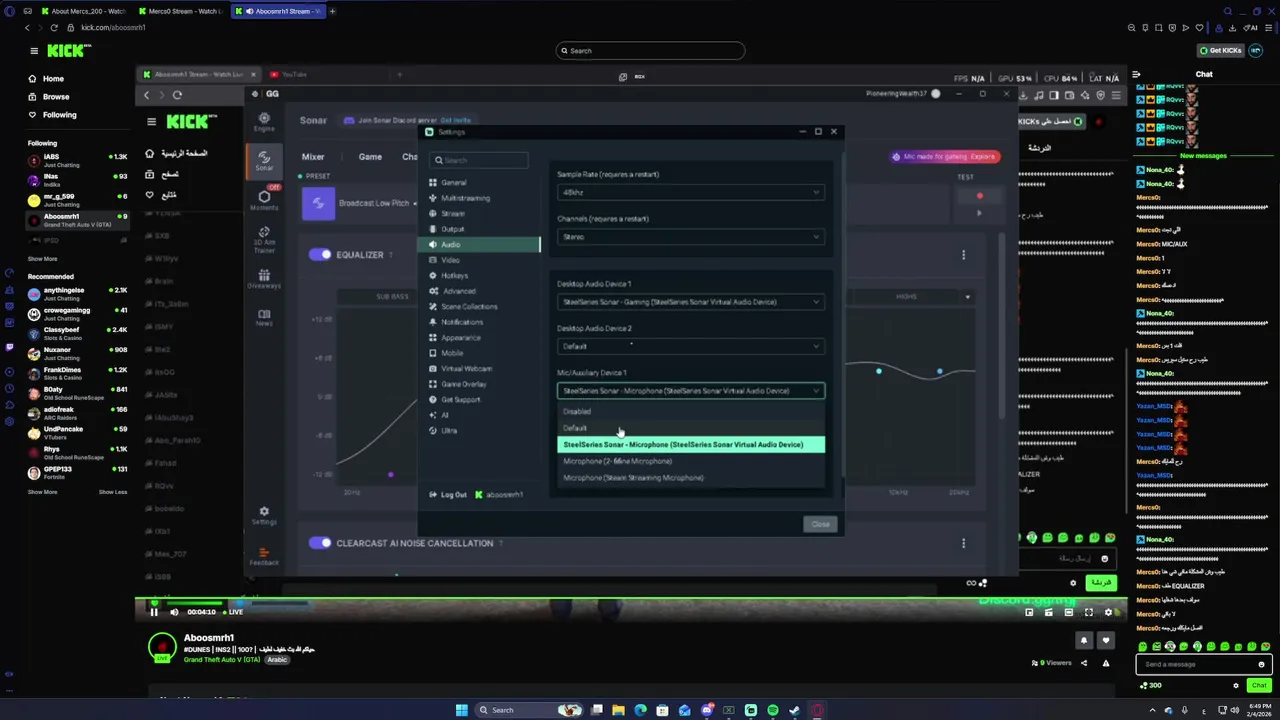Click the green Chat send button
This screenshot has height=720, width=1280.
(1259, 685)
